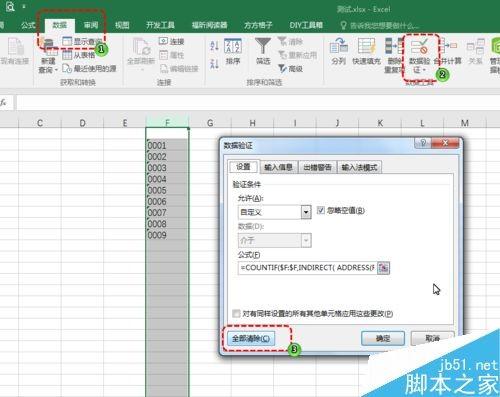Select the cell containing 0009

pos(167,235)
